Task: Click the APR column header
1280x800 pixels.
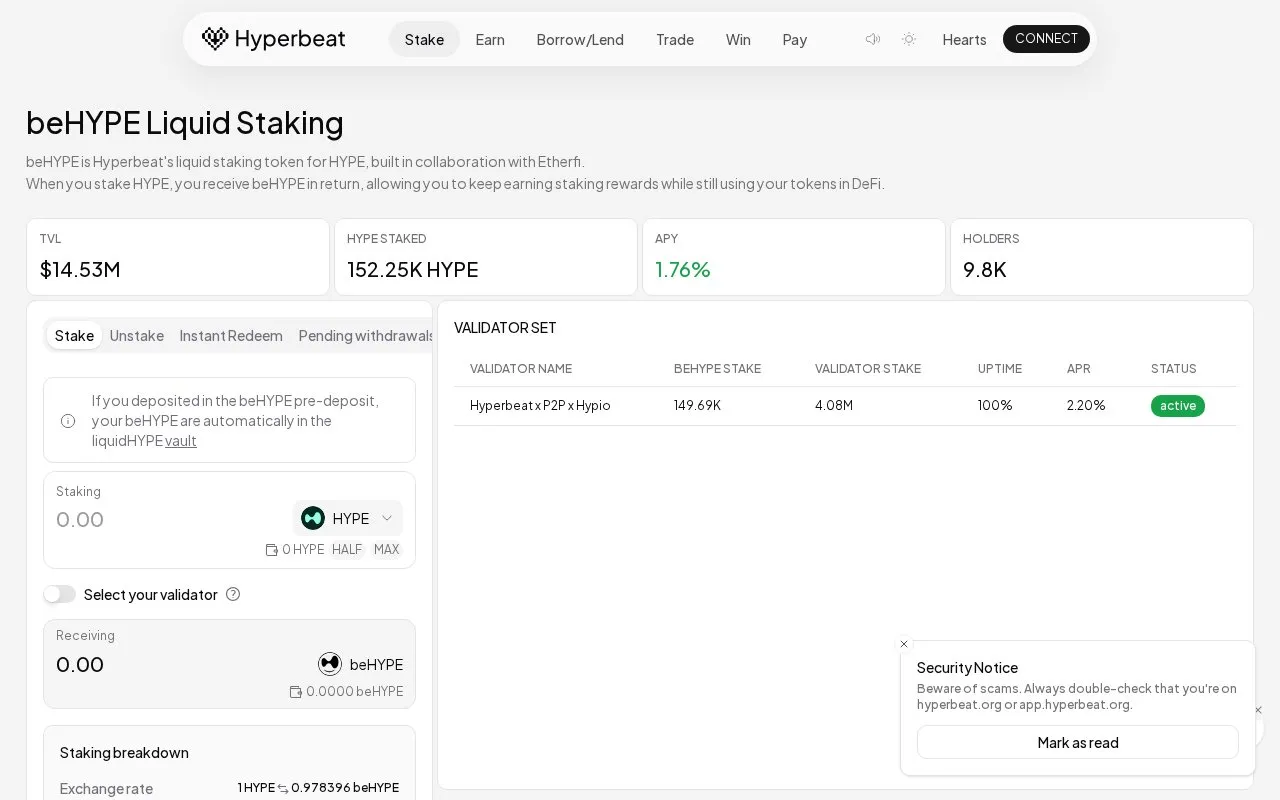Action: point(1079,369)
